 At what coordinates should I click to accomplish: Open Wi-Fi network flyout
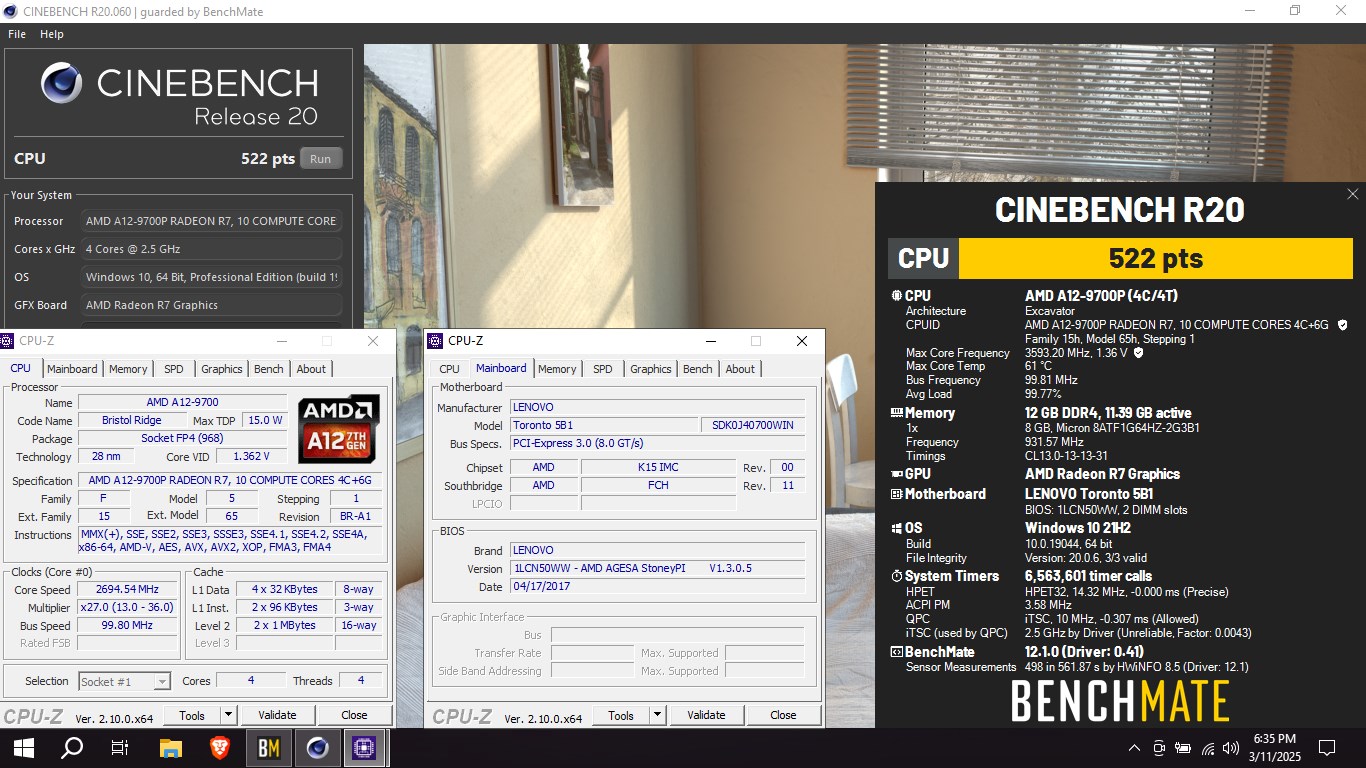click(x=1208, y=748)
